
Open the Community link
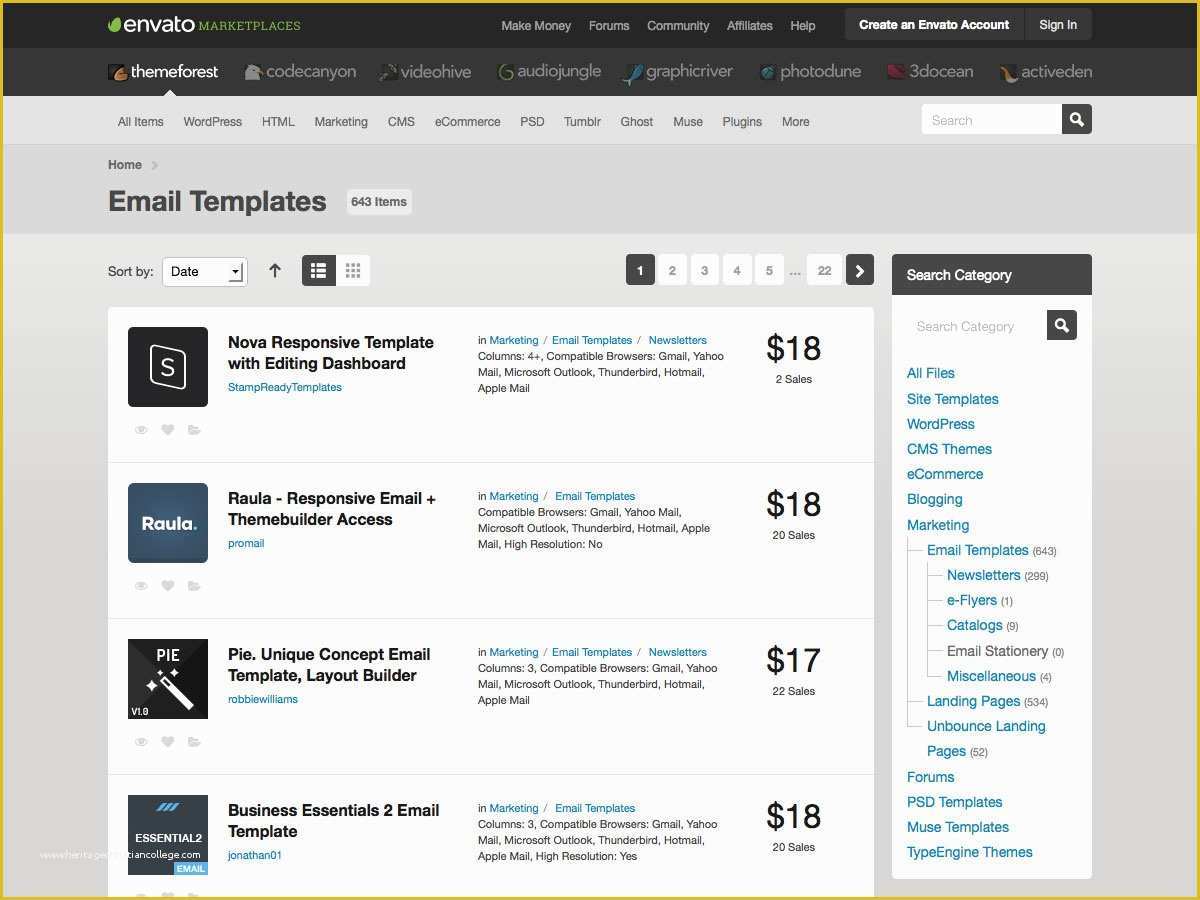coord(678,26)
